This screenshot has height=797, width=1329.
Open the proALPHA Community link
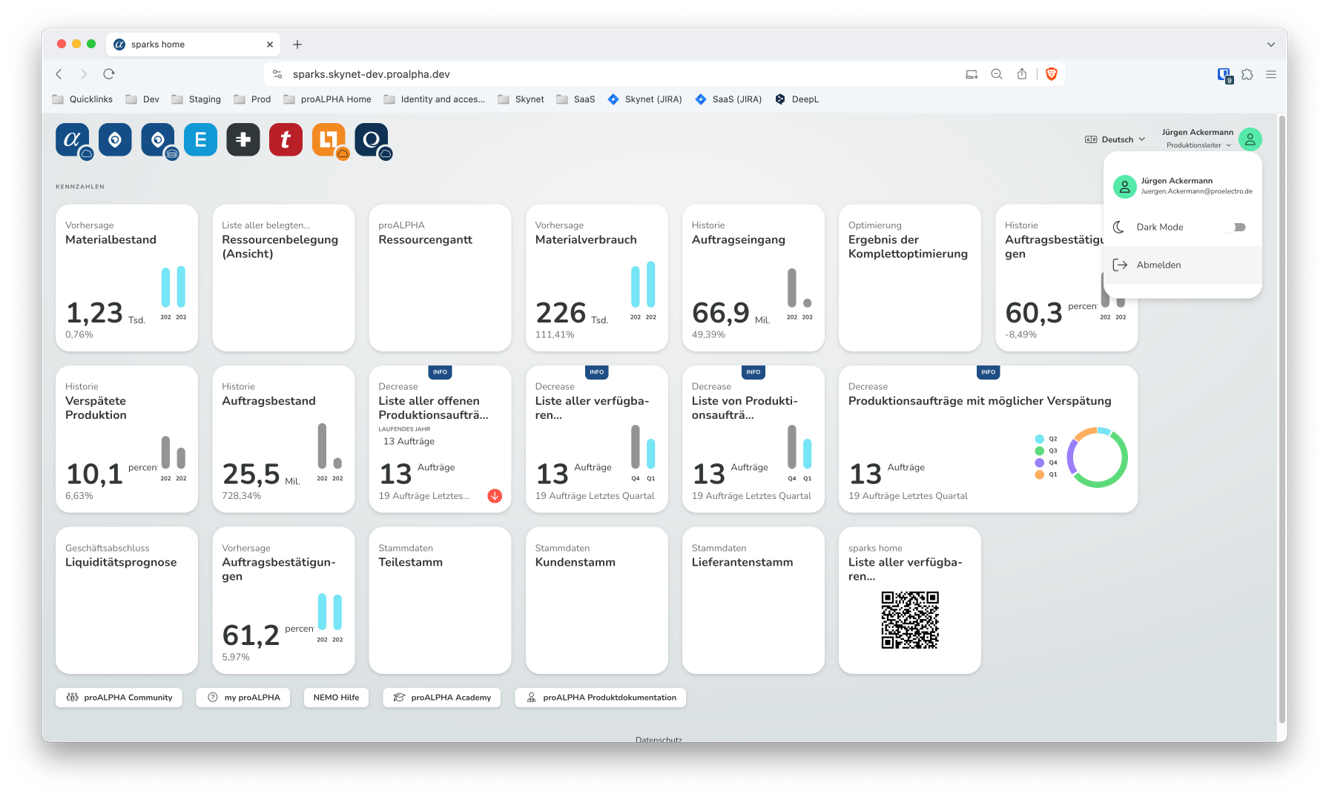[x=119, y=697]
